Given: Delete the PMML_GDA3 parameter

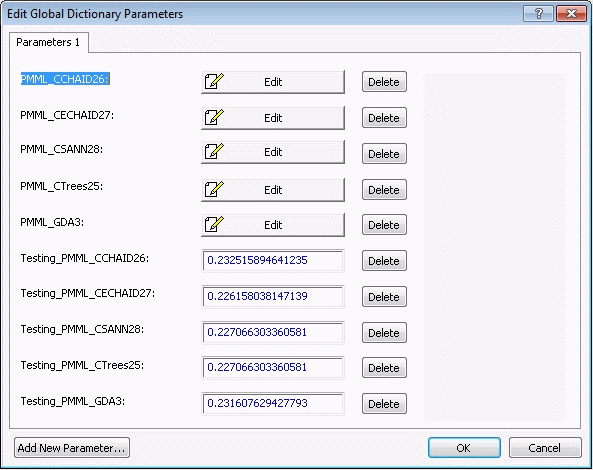Looking at the screenshot, I should [384, 225].
